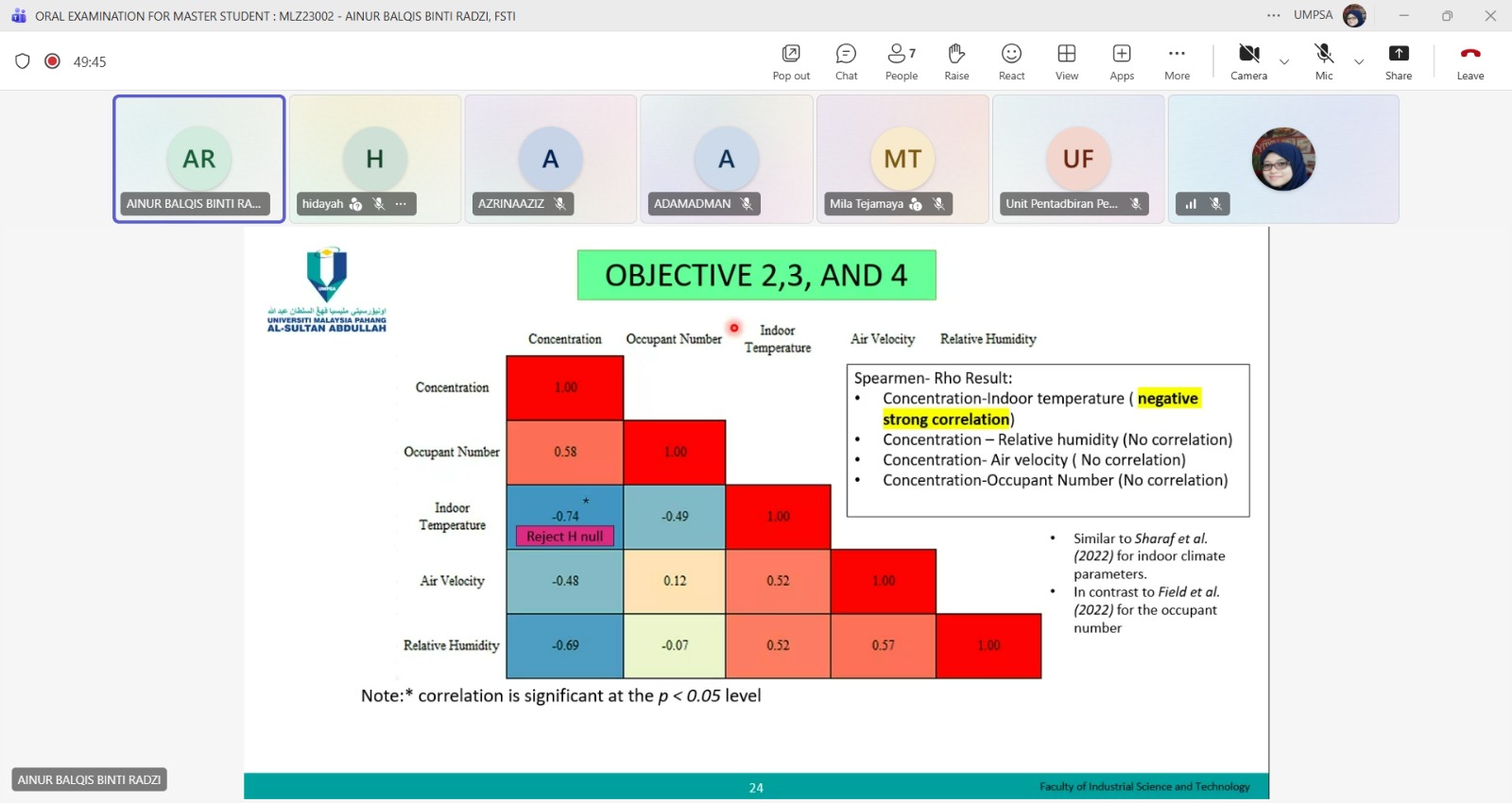Expand the Camera options arrow

click(1284, 62)
